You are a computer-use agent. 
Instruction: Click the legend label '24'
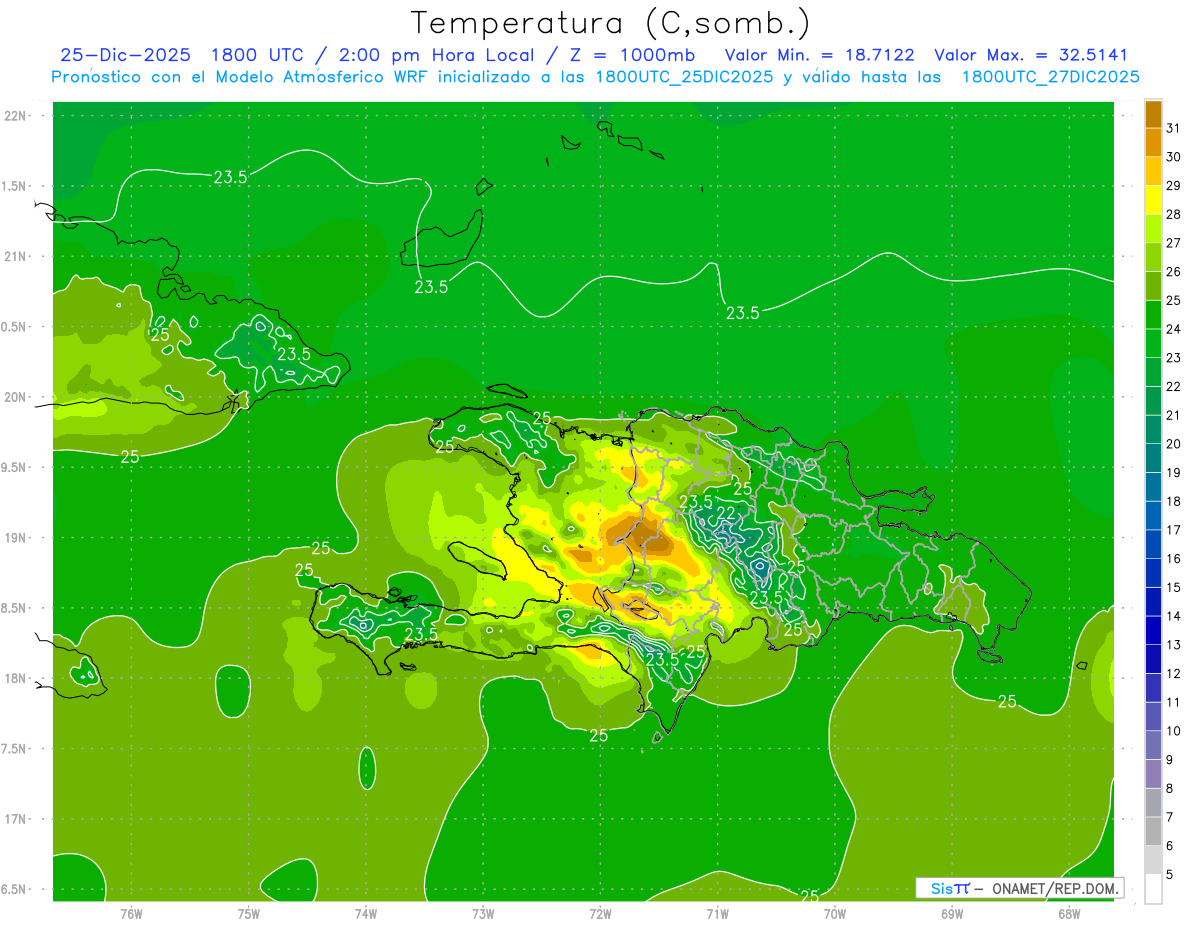tap(1174, 329)
